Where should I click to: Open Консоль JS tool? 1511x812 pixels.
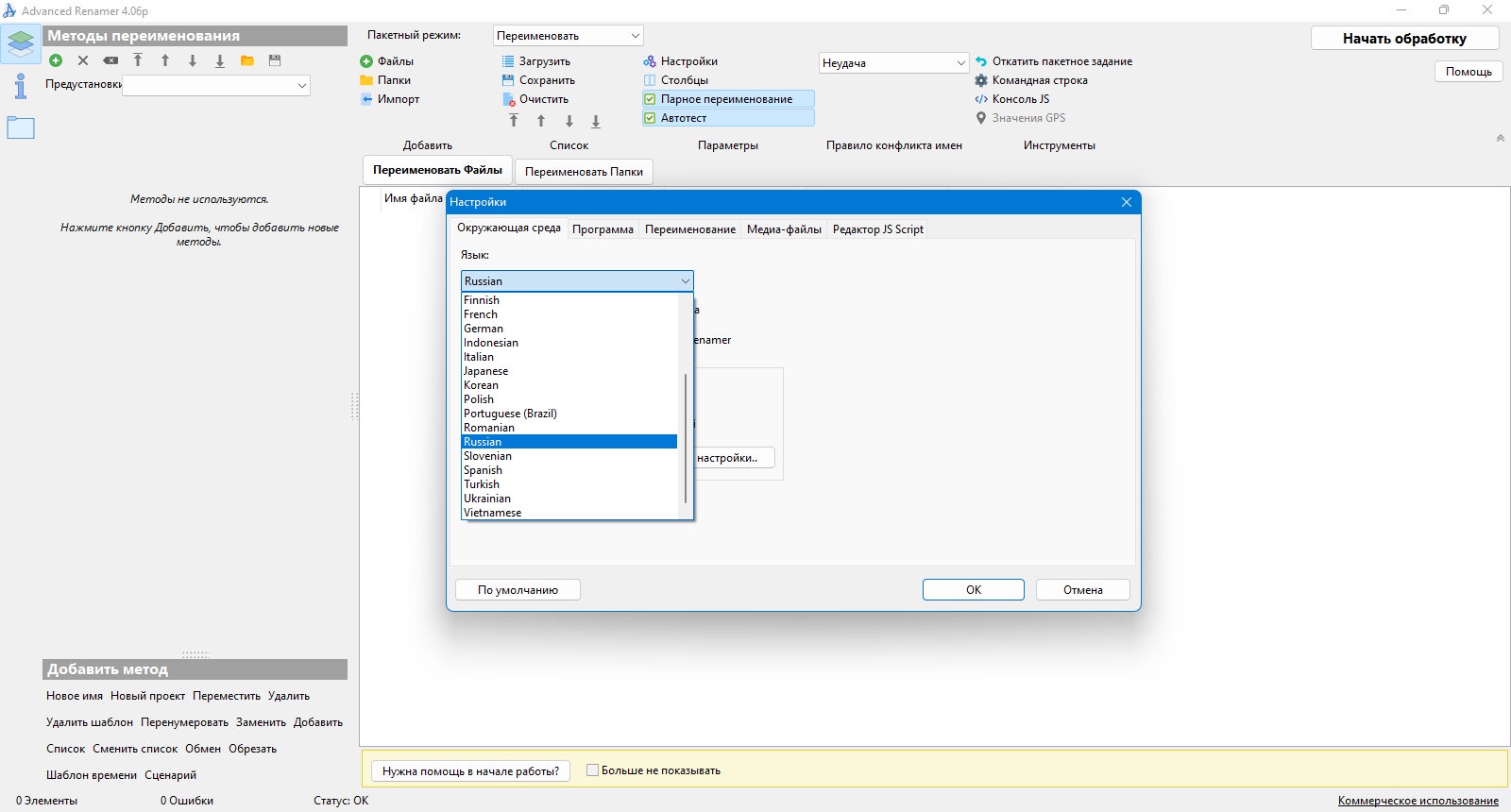(1012, 99)
